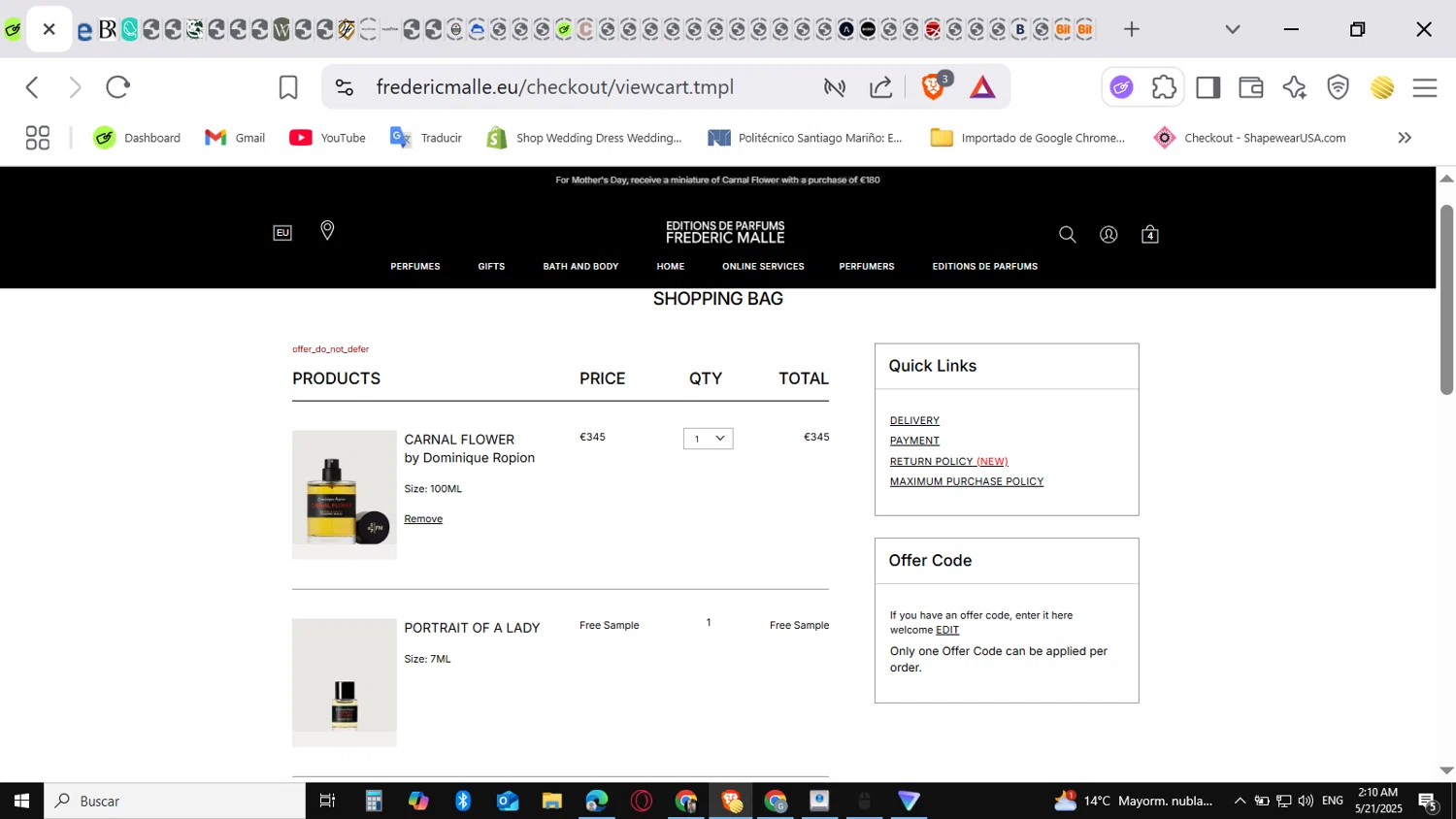
Task: Open Opera browser from taskbar
Action: point(642,801)
